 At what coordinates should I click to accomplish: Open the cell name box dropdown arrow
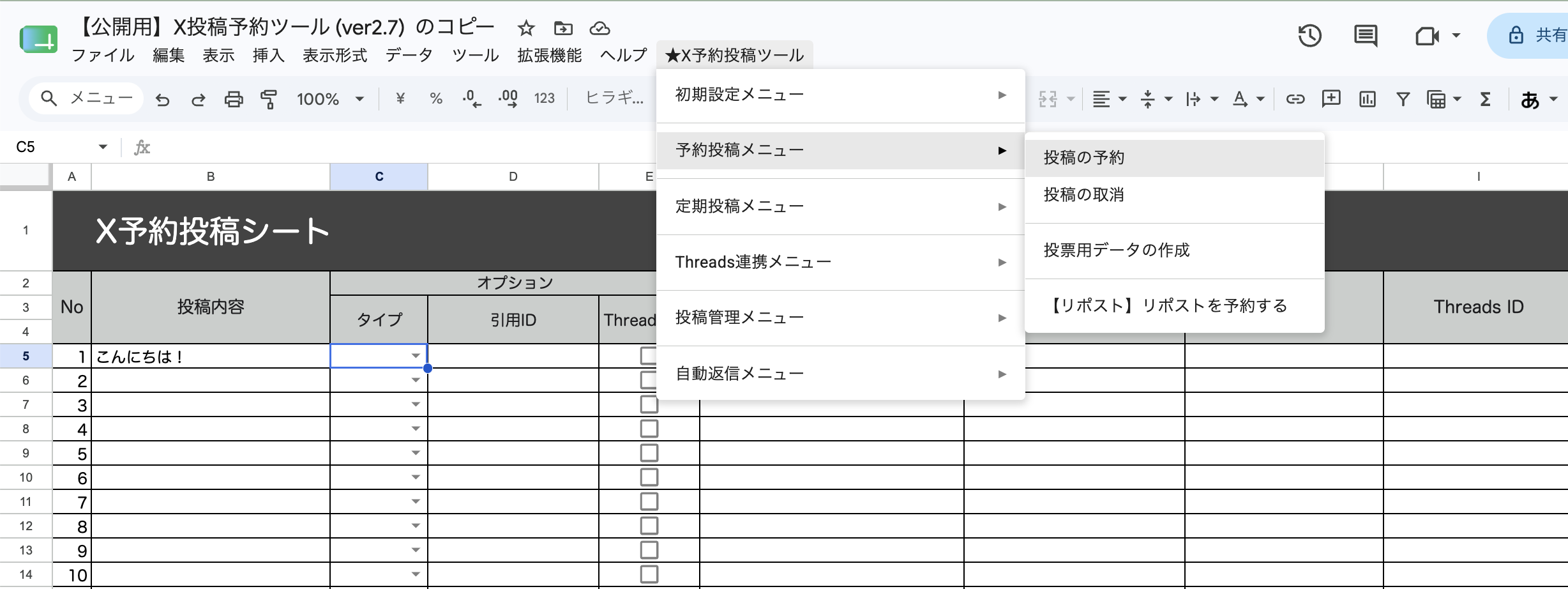tap(103, 147)
